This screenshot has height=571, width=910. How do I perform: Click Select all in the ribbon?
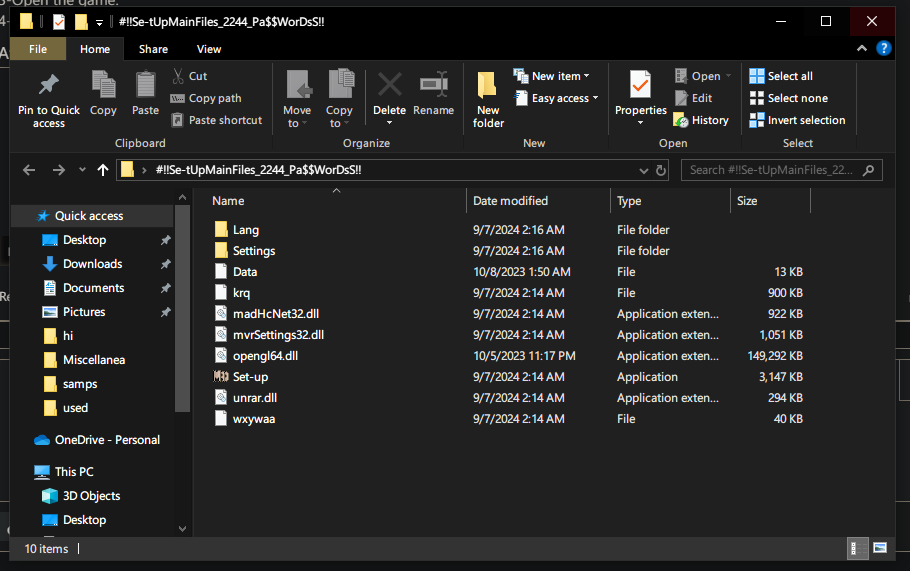pyautogui.click(x=781, y=76)
